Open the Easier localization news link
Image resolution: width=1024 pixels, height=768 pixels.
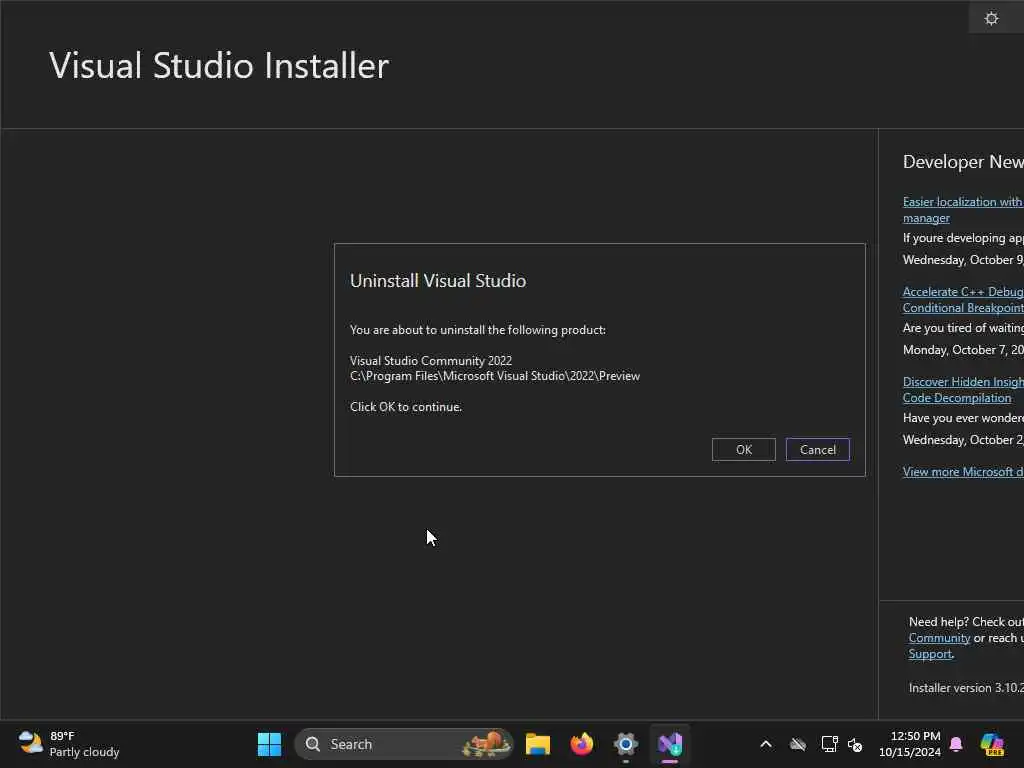963,210
